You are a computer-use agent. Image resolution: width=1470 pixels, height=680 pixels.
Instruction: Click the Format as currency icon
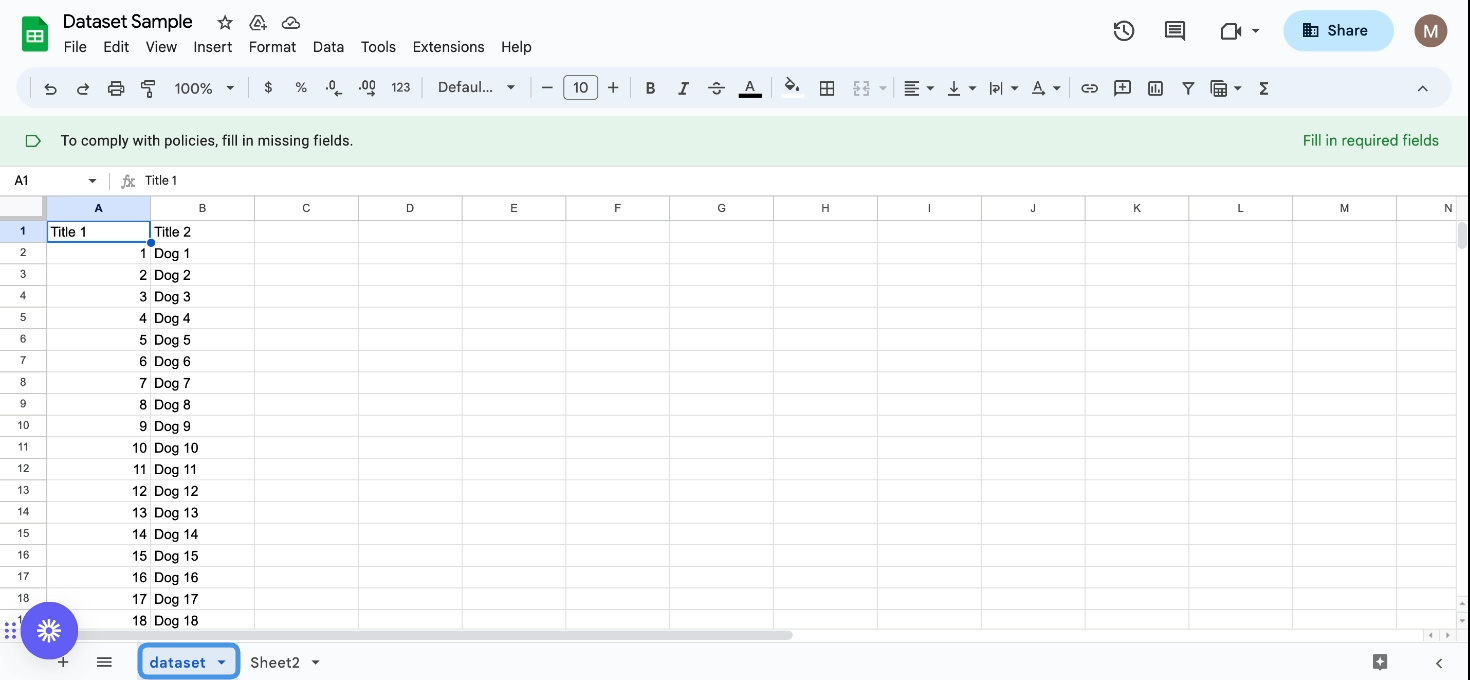click(x=267, y=88)
